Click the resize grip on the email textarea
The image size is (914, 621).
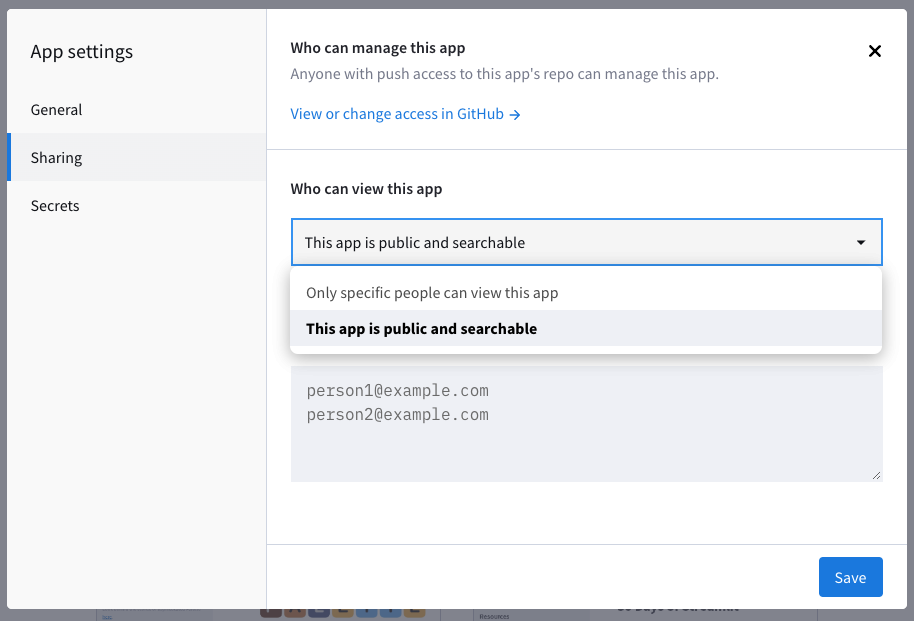[x=877, y=473]
